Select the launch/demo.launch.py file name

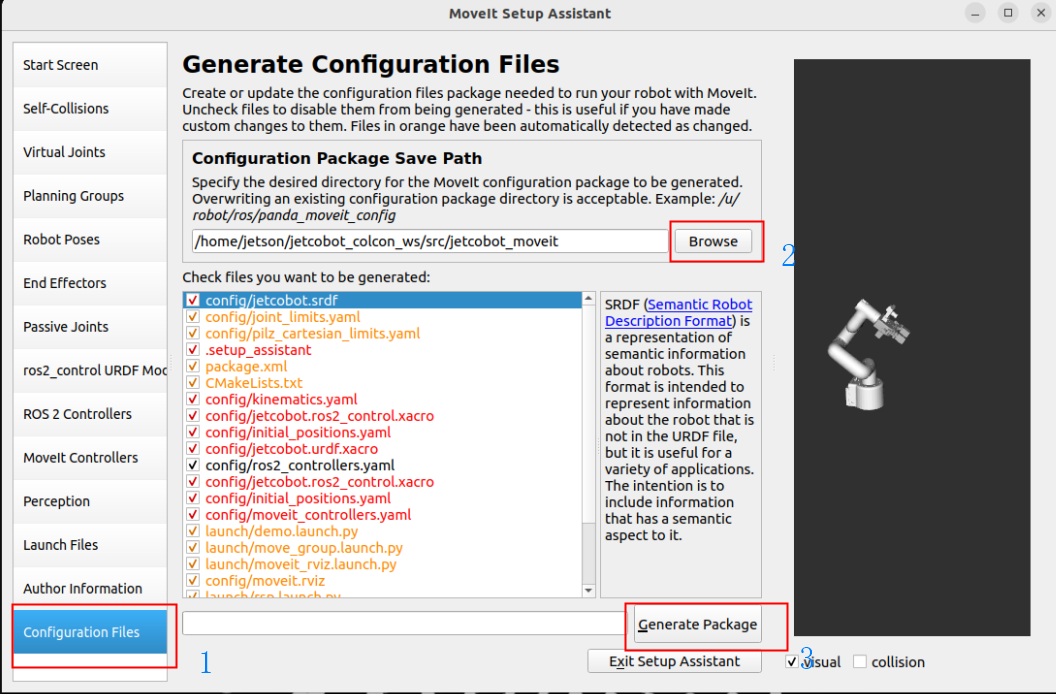[282, 532]
